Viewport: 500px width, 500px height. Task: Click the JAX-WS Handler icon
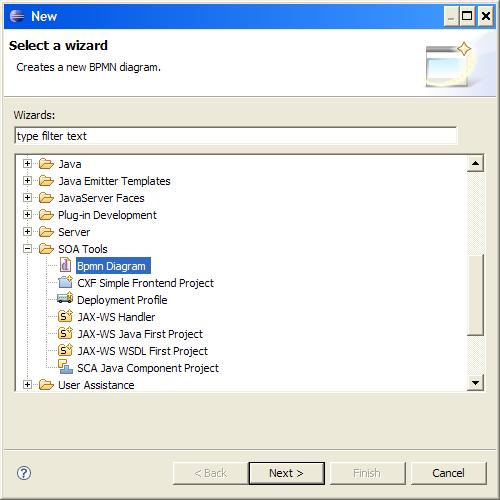[65, 316]
